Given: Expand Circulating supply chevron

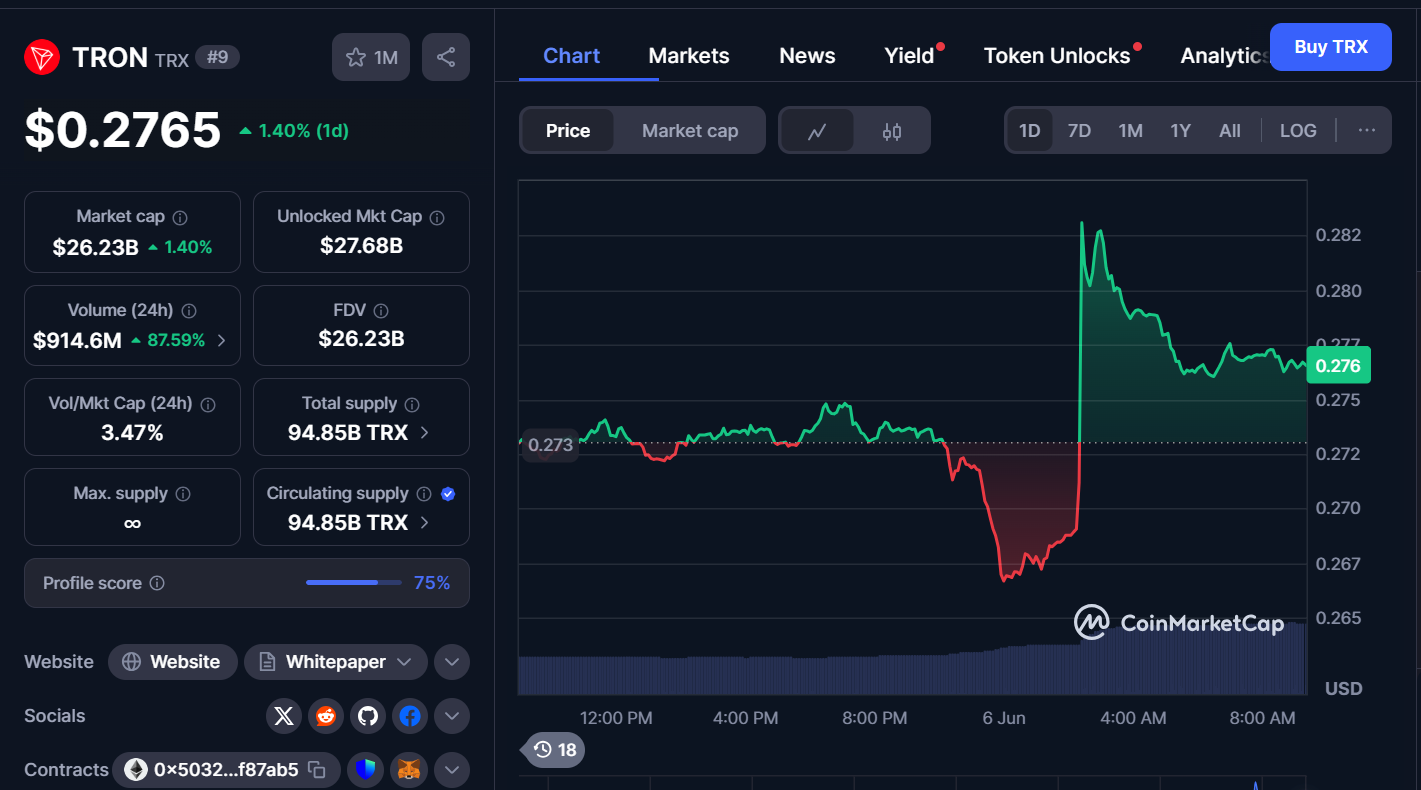Looking at the screenshot, I should click(x=424, y=523).
